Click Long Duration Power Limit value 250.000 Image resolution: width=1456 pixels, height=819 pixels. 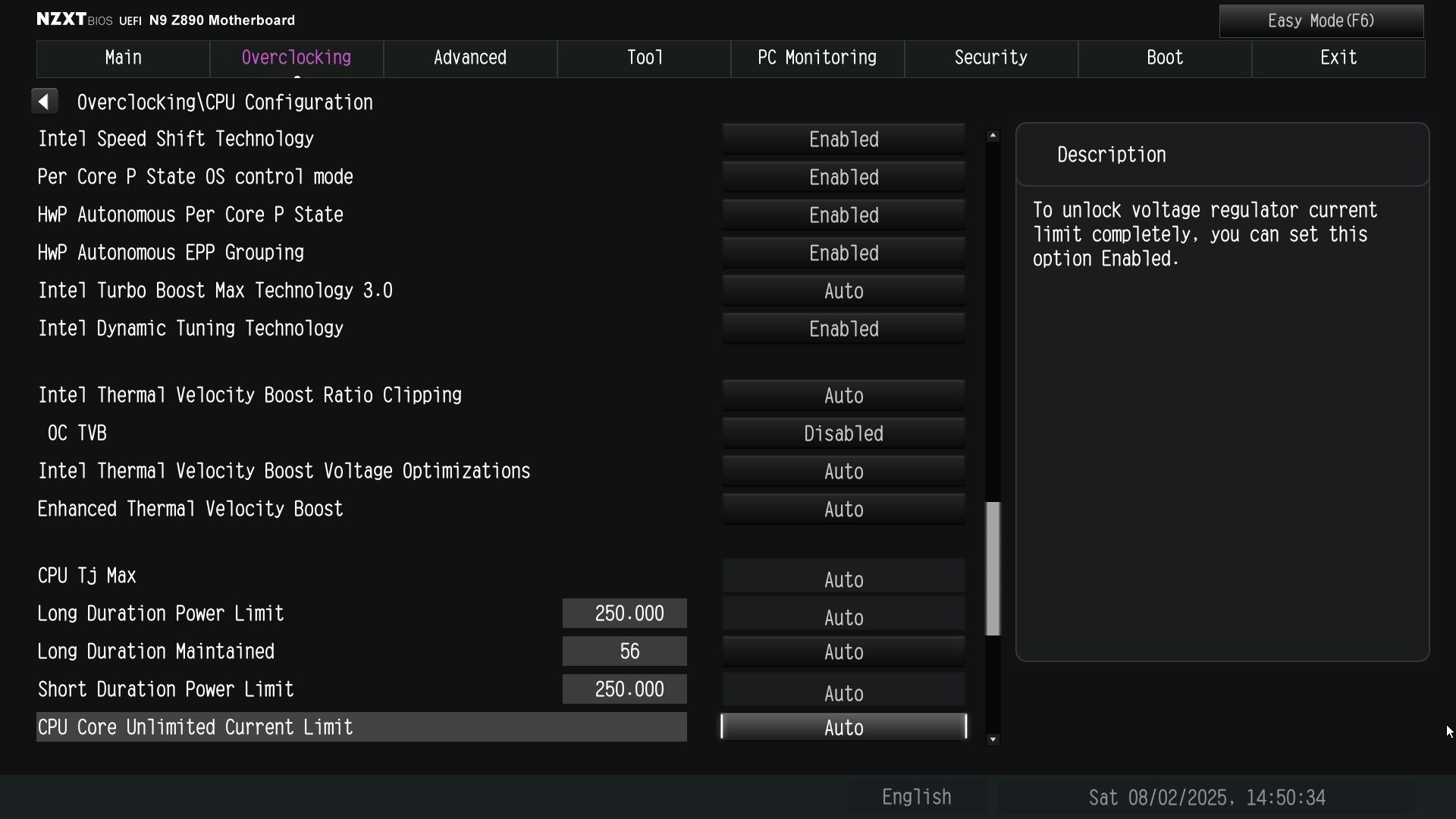pos(625,613)
